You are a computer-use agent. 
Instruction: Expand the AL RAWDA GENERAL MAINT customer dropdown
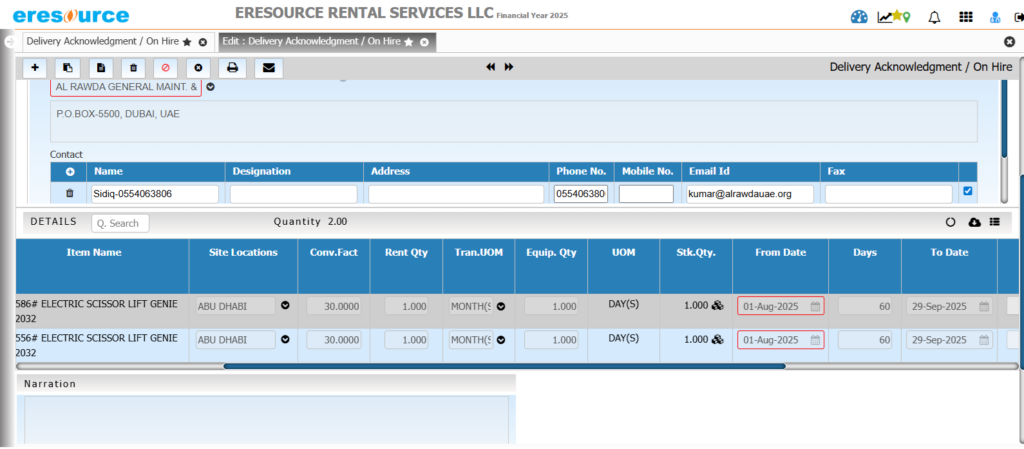[211, 87]
